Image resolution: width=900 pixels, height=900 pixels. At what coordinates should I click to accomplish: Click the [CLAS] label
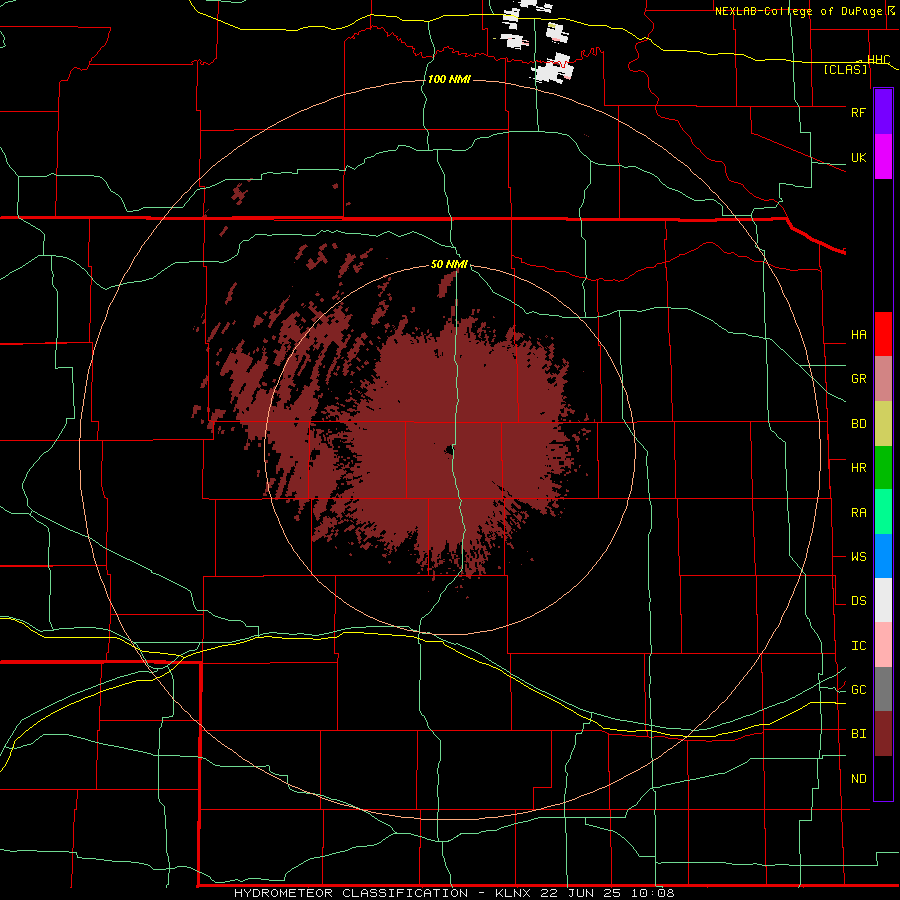tap(845, 69)
